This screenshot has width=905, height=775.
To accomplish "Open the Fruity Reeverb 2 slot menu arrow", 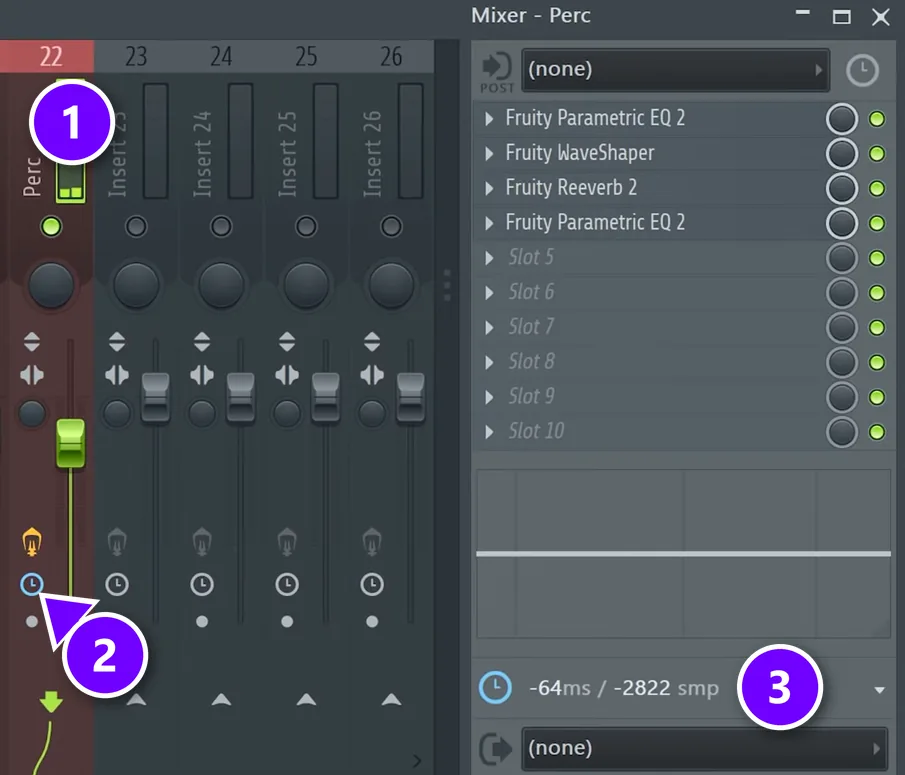I will click(x=489, y=188).
